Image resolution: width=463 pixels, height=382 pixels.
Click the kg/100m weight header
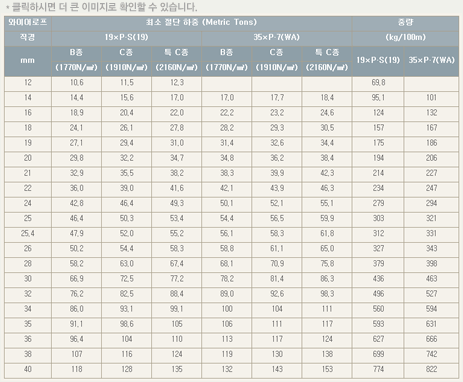405,37
